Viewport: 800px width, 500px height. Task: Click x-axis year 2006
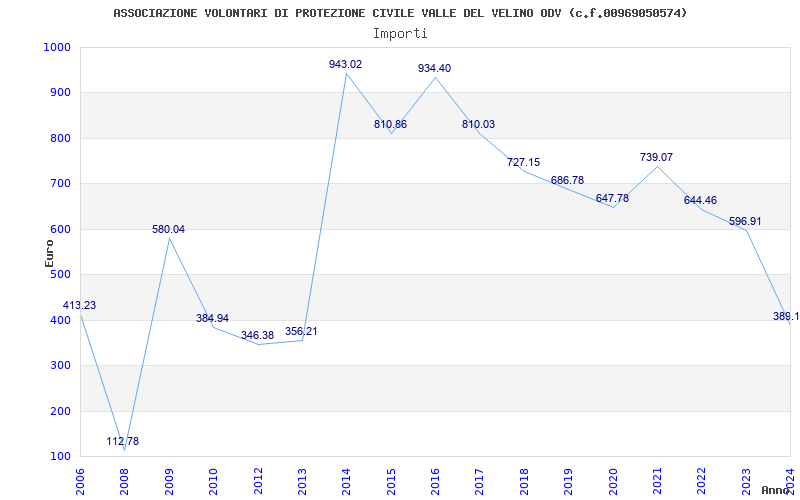[80, 482]
